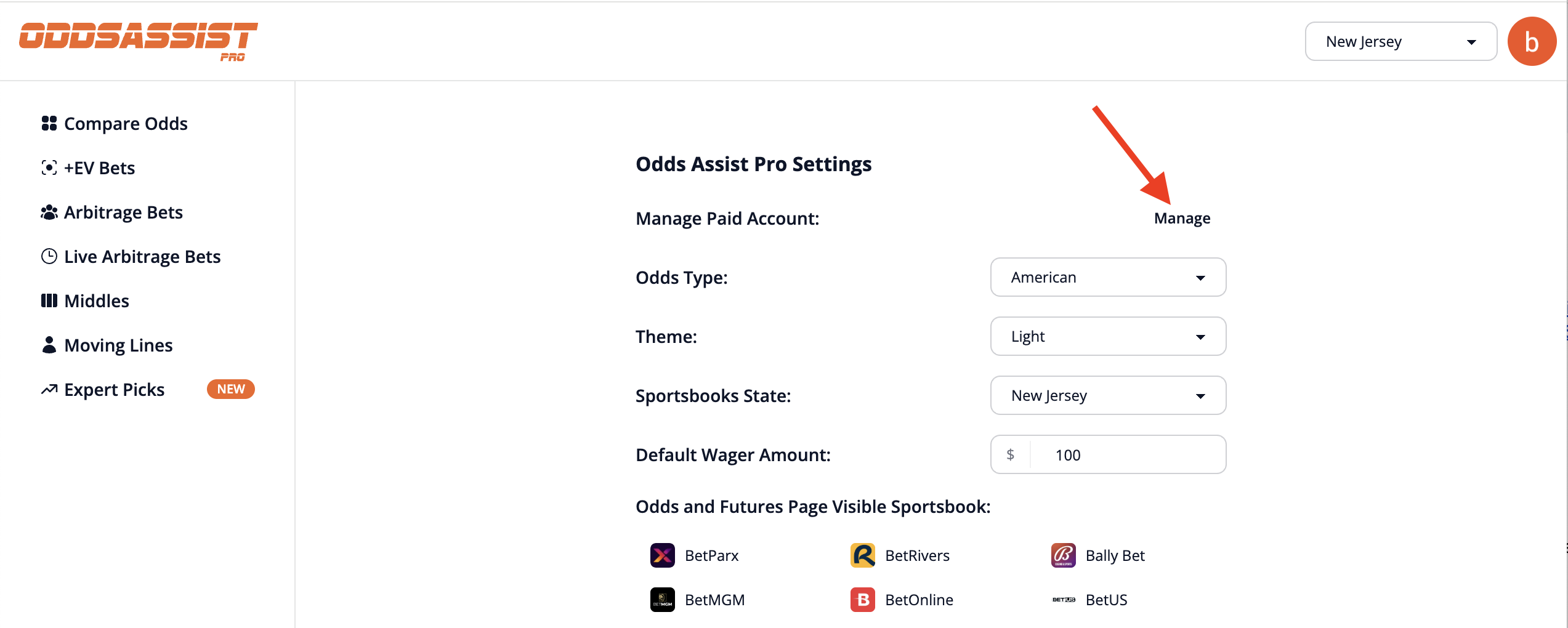1568x628 pixels.
Task: Click the Manage paid account link
Action: click(x=1181, y=217)
